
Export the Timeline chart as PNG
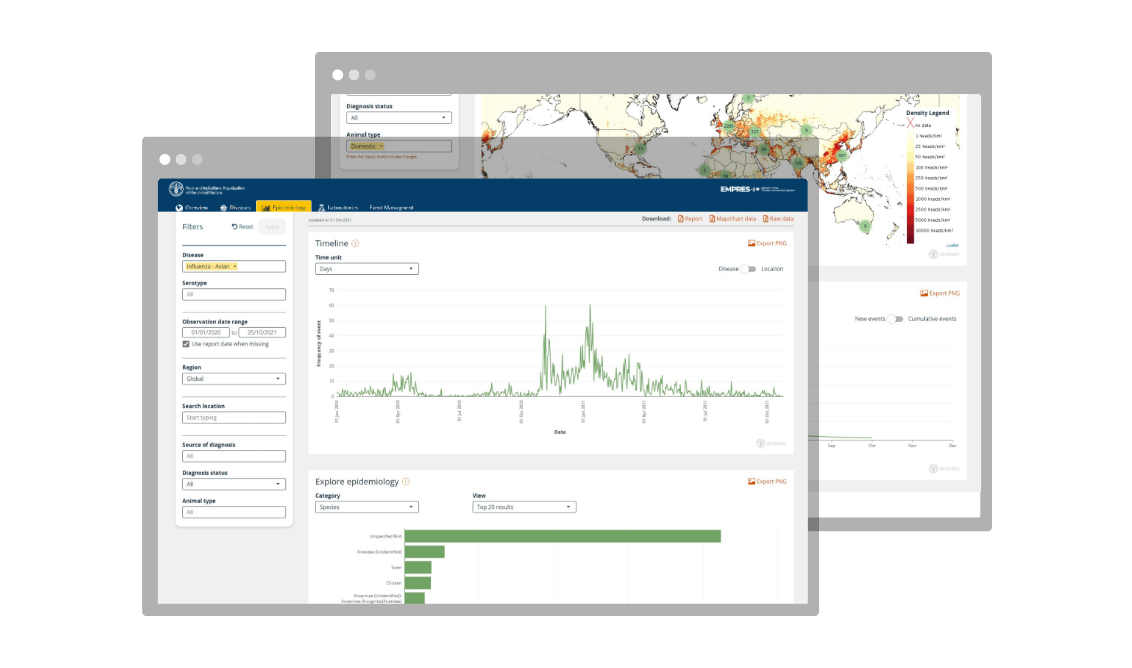[767, 243]
